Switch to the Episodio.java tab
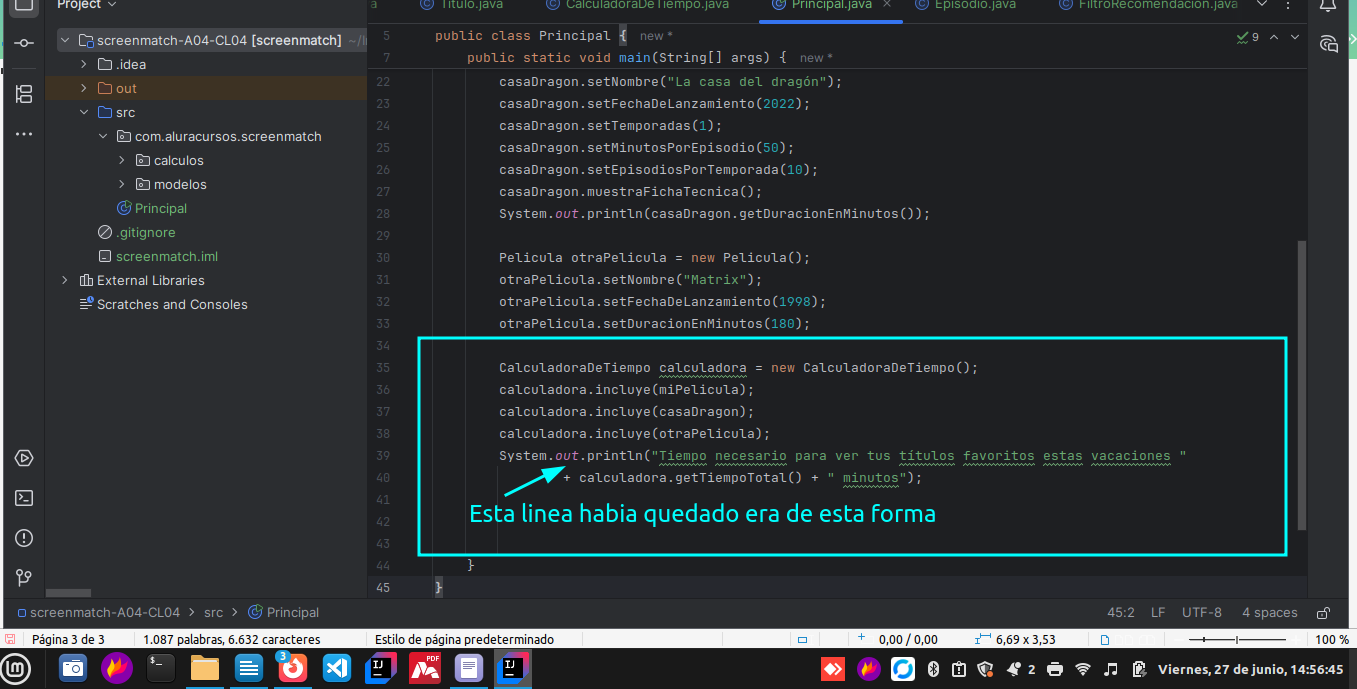This screenshot has height=689, width=1357. tap(965, 5)
